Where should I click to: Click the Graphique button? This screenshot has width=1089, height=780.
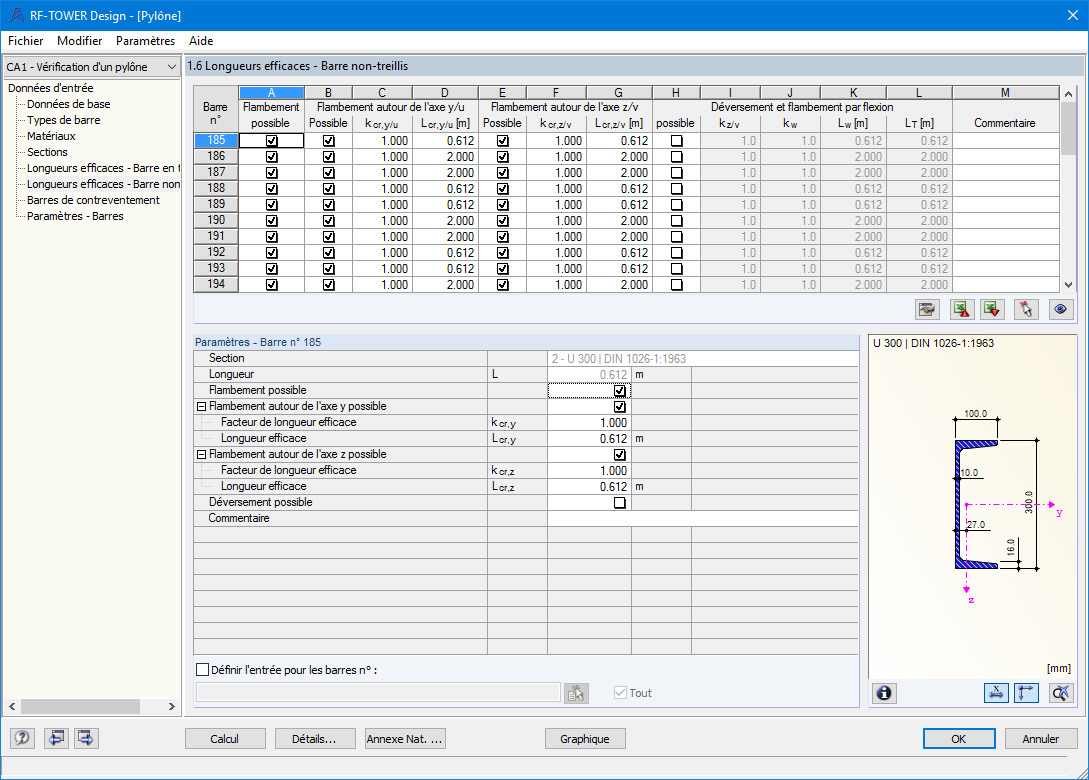(585, 739)
